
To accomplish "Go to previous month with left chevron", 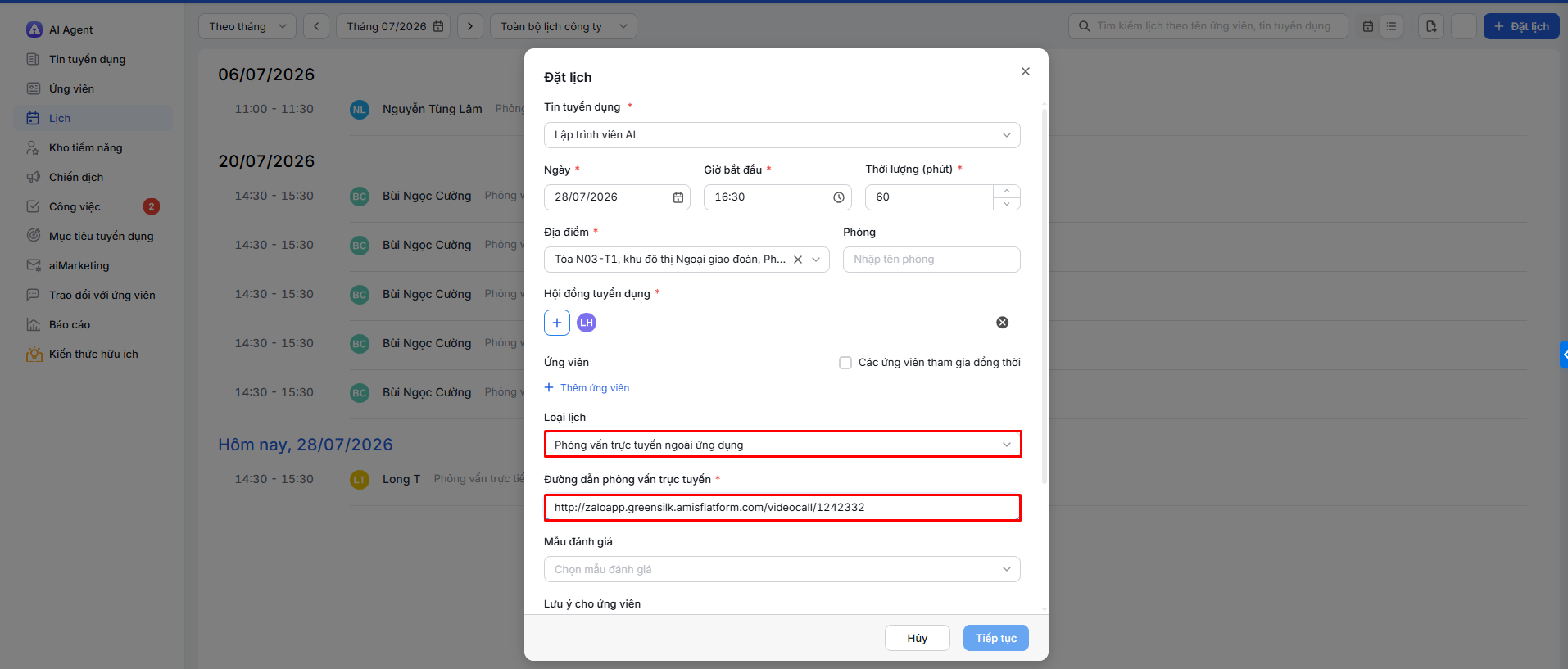I will point(316,26).
